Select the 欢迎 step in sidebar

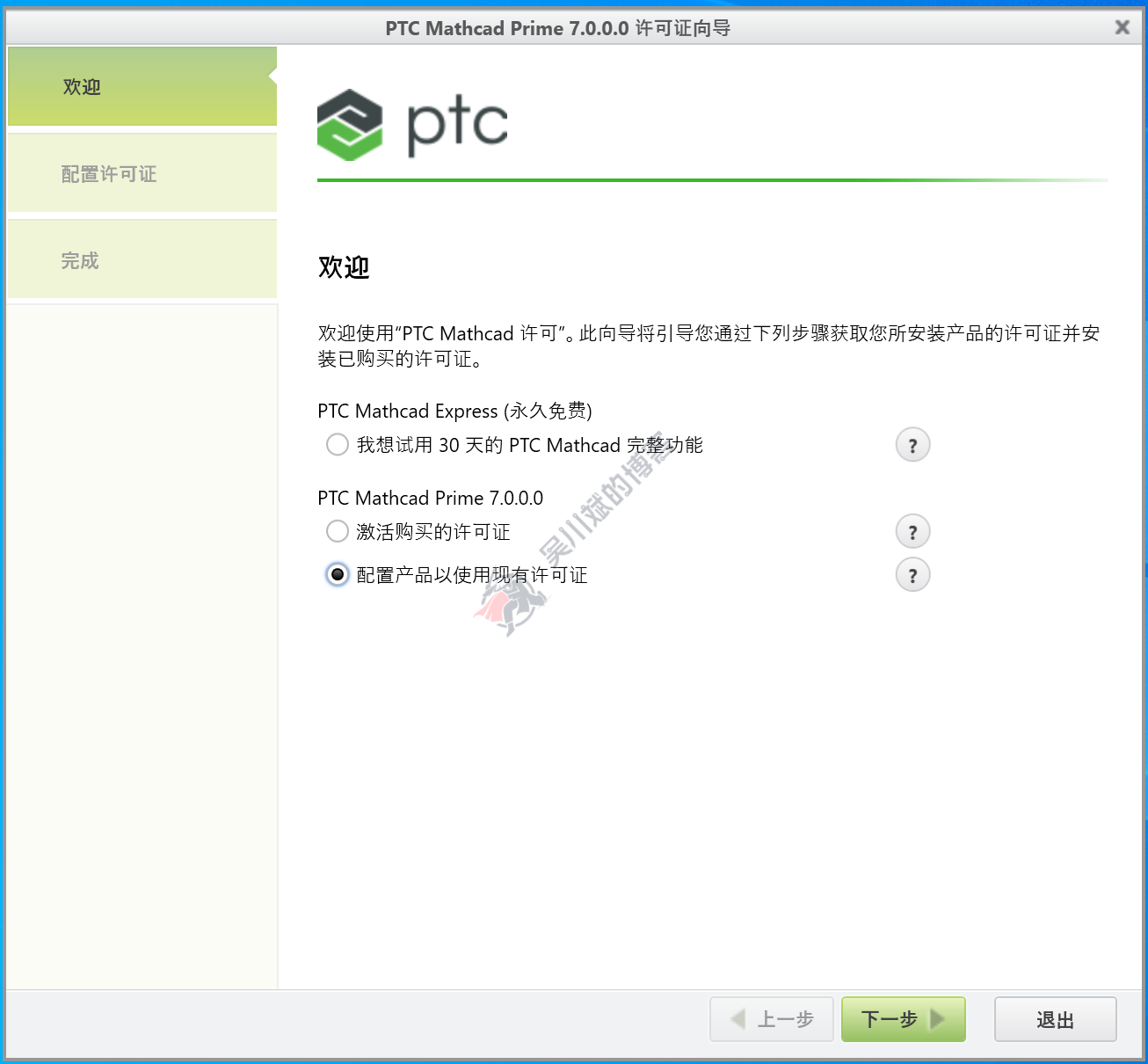pyautogui.click(x=142, y=86)
